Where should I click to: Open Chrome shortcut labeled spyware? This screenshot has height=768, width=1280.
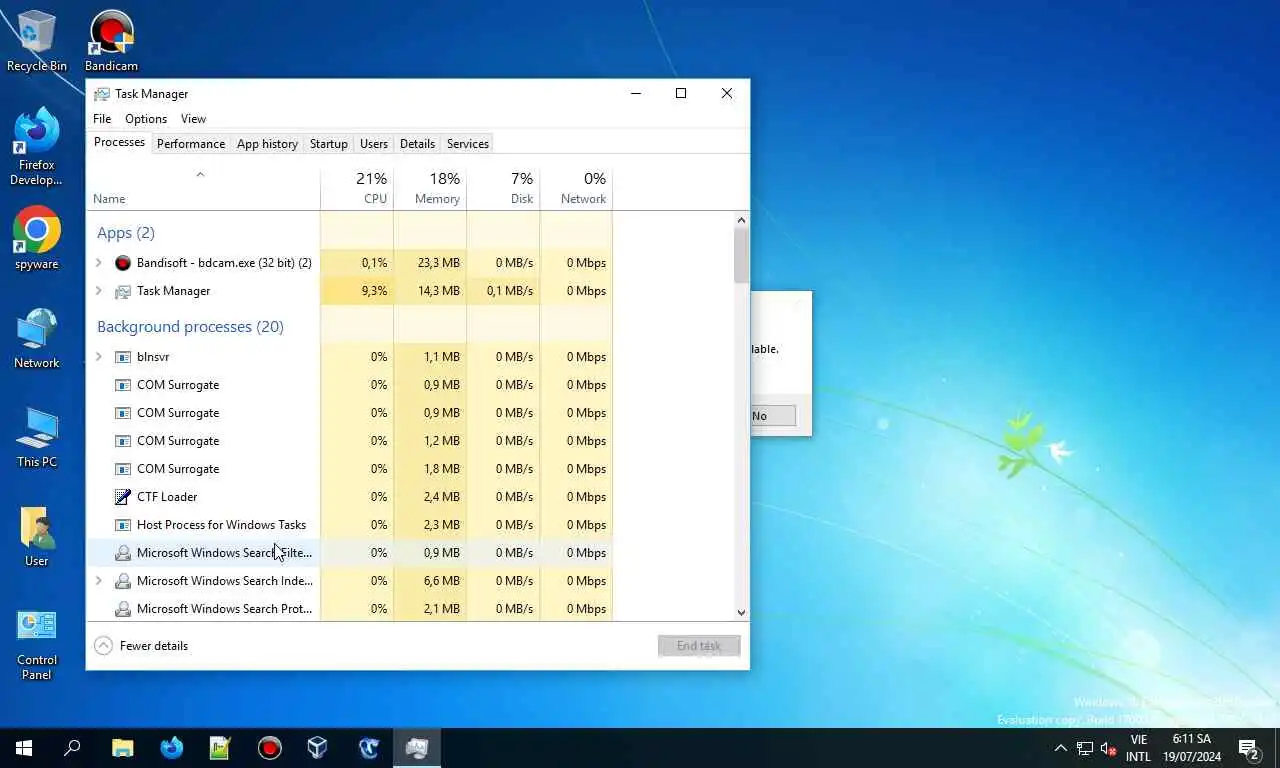(37, 239)
